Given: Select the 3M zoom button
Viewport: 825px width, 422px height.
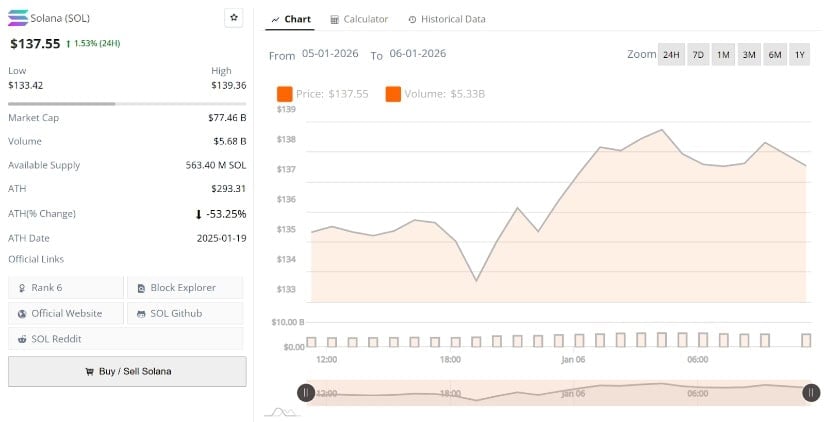Looking at the screenshot, I should click(x=749, y=55).
